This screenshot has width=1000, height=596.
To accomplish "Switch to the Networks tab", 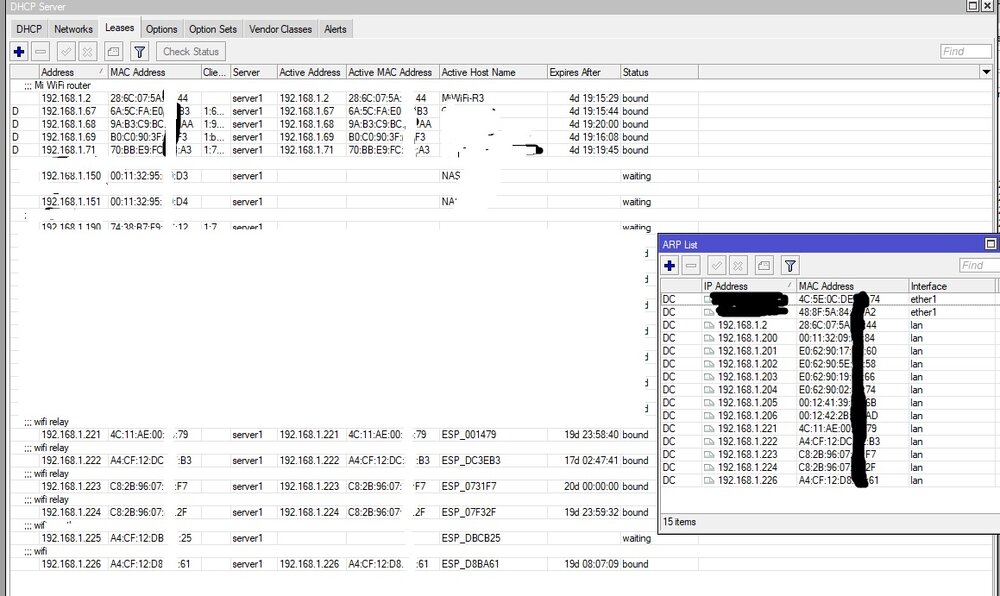I will pos(73,29).
